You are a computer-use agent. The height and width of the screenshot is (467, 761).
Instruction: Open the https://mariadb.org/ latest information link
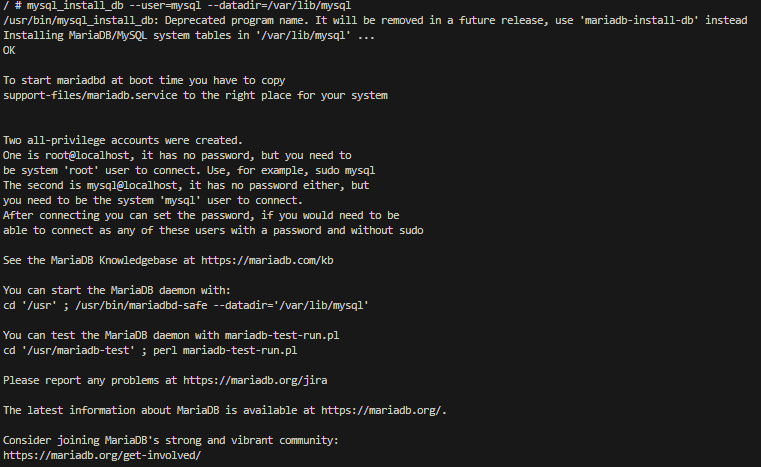tap(381, 411)
